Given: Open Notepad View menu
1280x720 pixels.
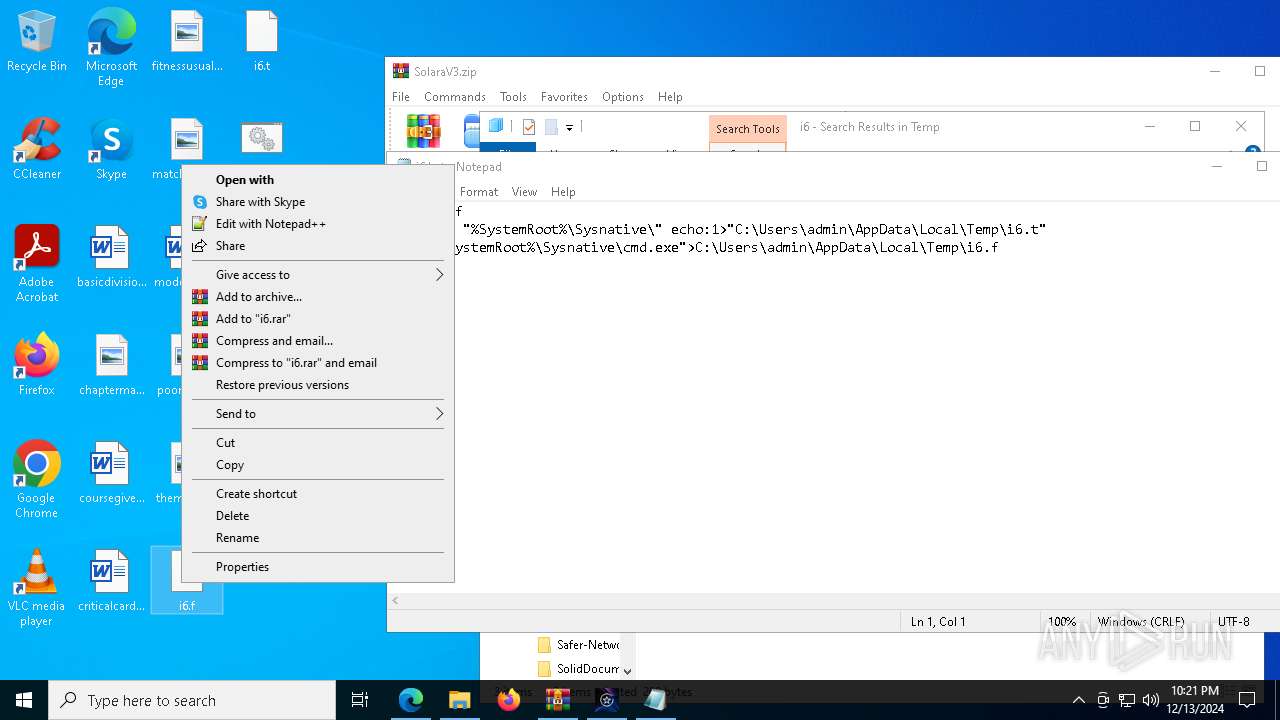Looking at the screenshot, I should (524, 192).
